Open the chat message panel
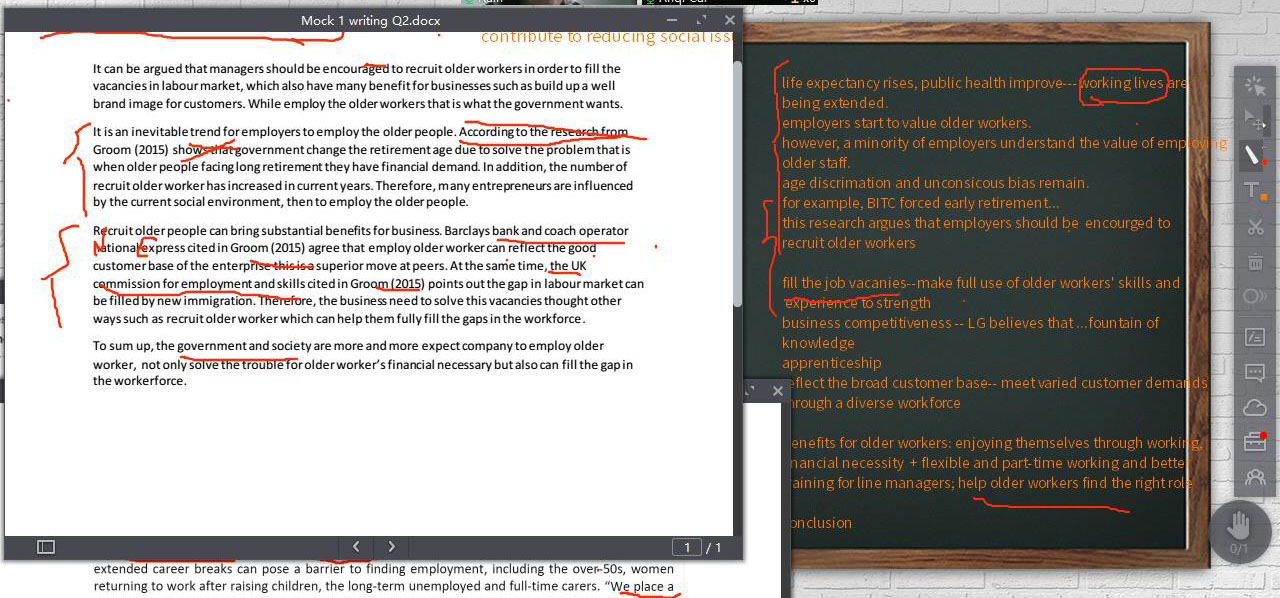 click(1255, 373)
